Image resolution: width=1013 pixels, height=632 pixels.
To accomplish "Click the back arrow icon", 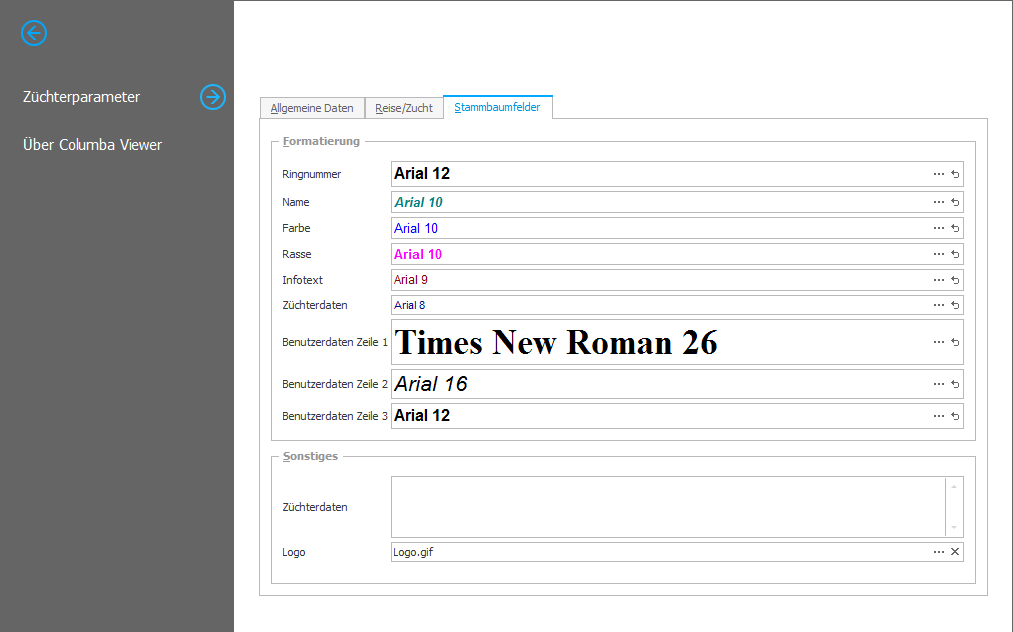I will coord(34,33).
